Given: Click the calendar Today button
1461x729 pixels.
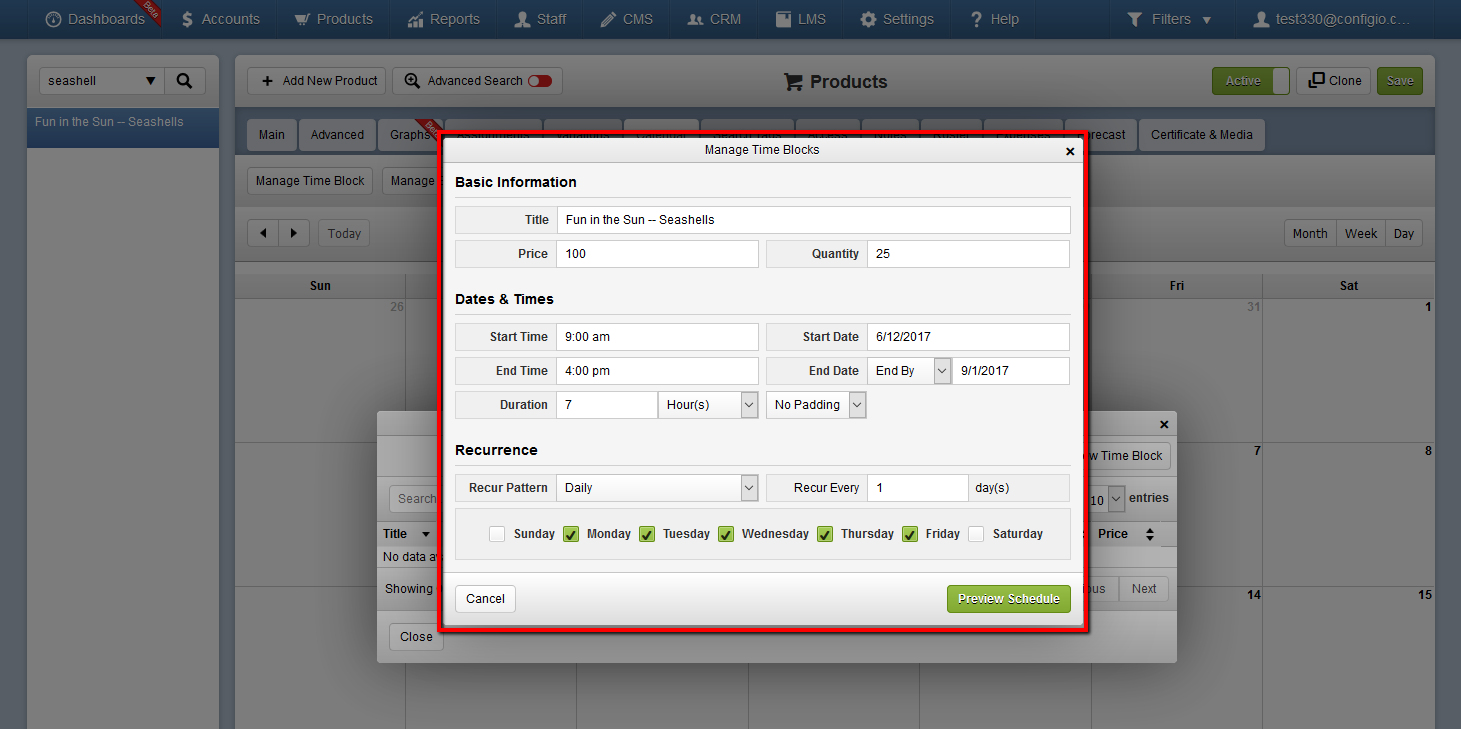Looking at the screenshot, I should click(x=344, y=233).
